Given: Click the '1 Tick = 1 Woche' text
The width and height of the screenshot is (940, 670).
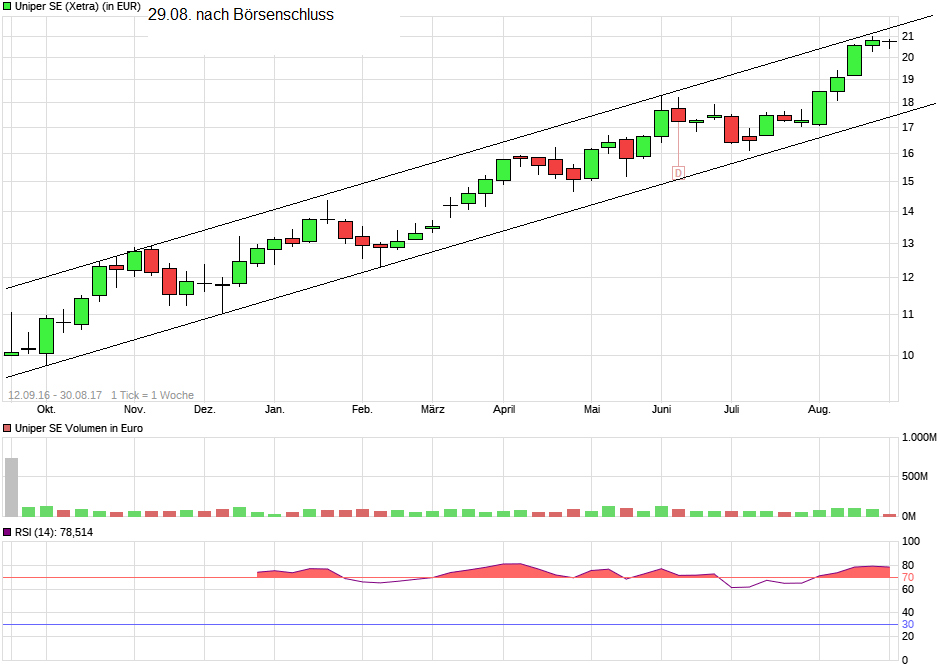Looking at the screenshot, I should (152, 395).
